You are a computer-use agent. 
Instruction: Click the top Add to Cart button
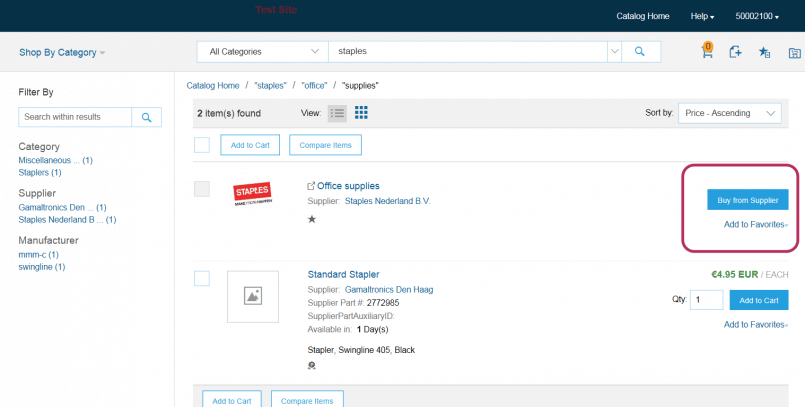[x=250, y=145]
